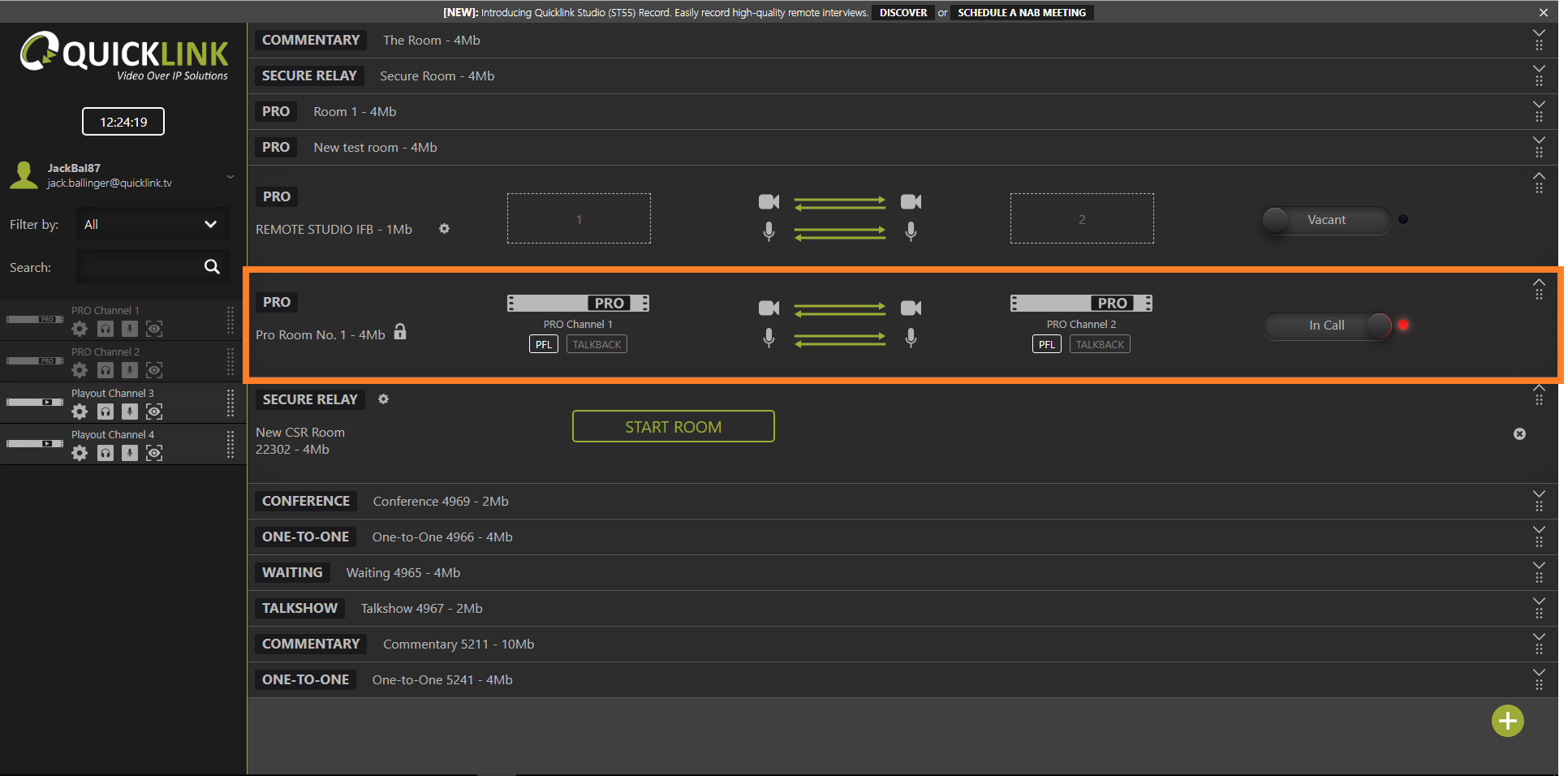Select PRO Channel 1 device in Pro Room
The width and height of the screenshot is (1568, 776).
coord(578,304)
